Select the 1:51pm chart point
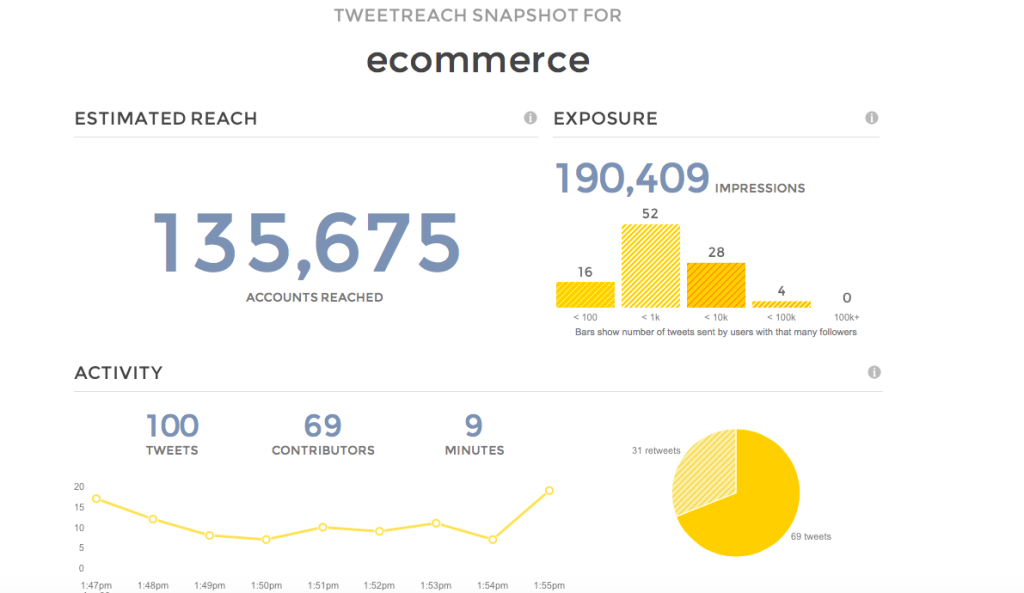1024x593 pixels. tap(323, 527)
